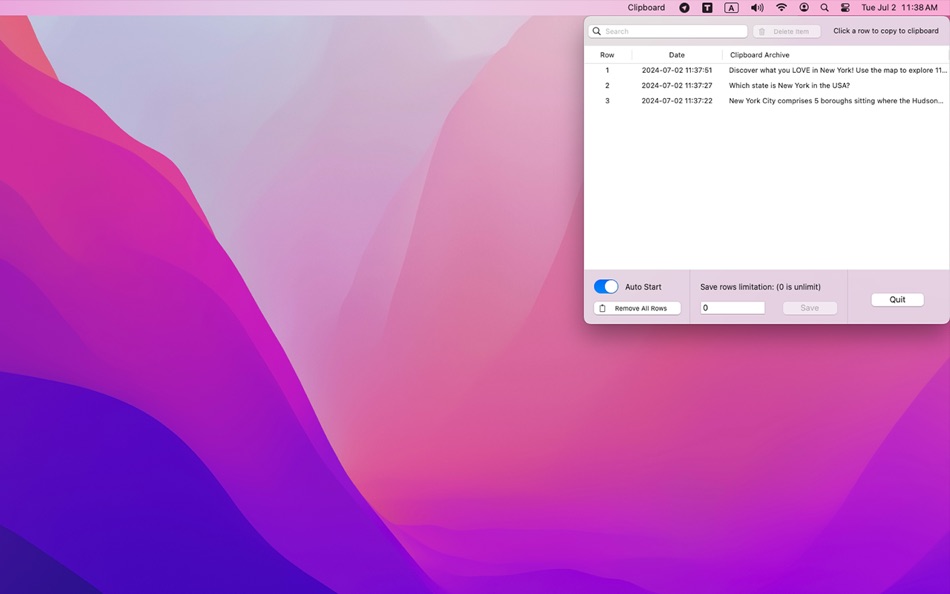Image resolution: width=950 pixels, height=594 pixels.
Task: Click the Save button
Action: coord(809,308)
